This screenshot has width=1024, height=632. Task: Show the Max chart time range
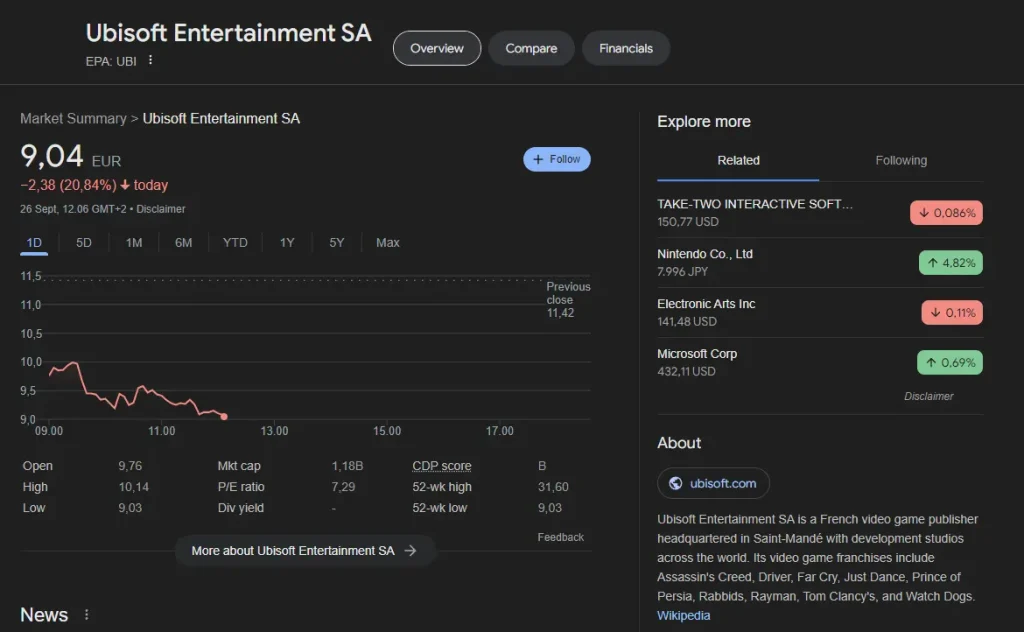(387, 243)
